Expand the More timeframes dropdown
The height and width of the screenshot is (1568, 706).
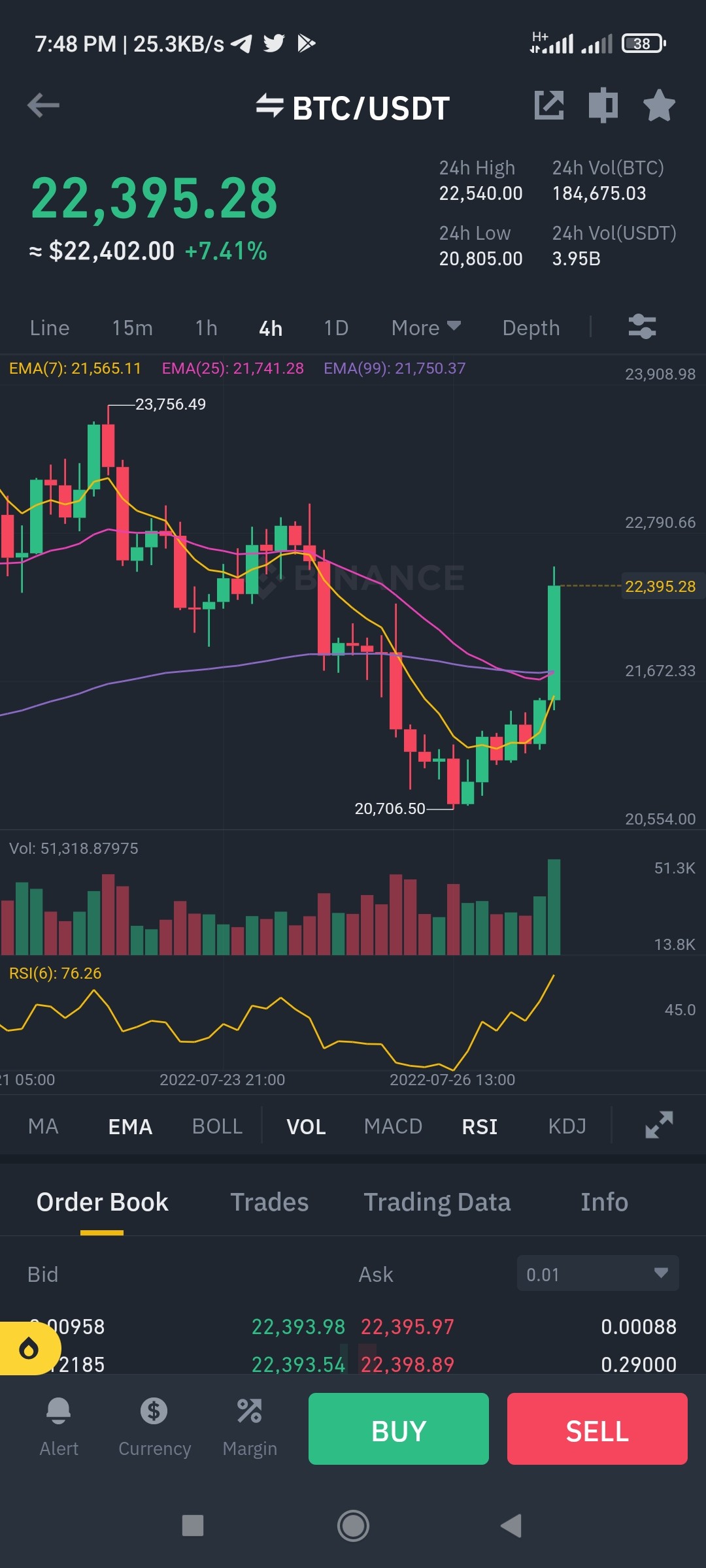[426, 328]
